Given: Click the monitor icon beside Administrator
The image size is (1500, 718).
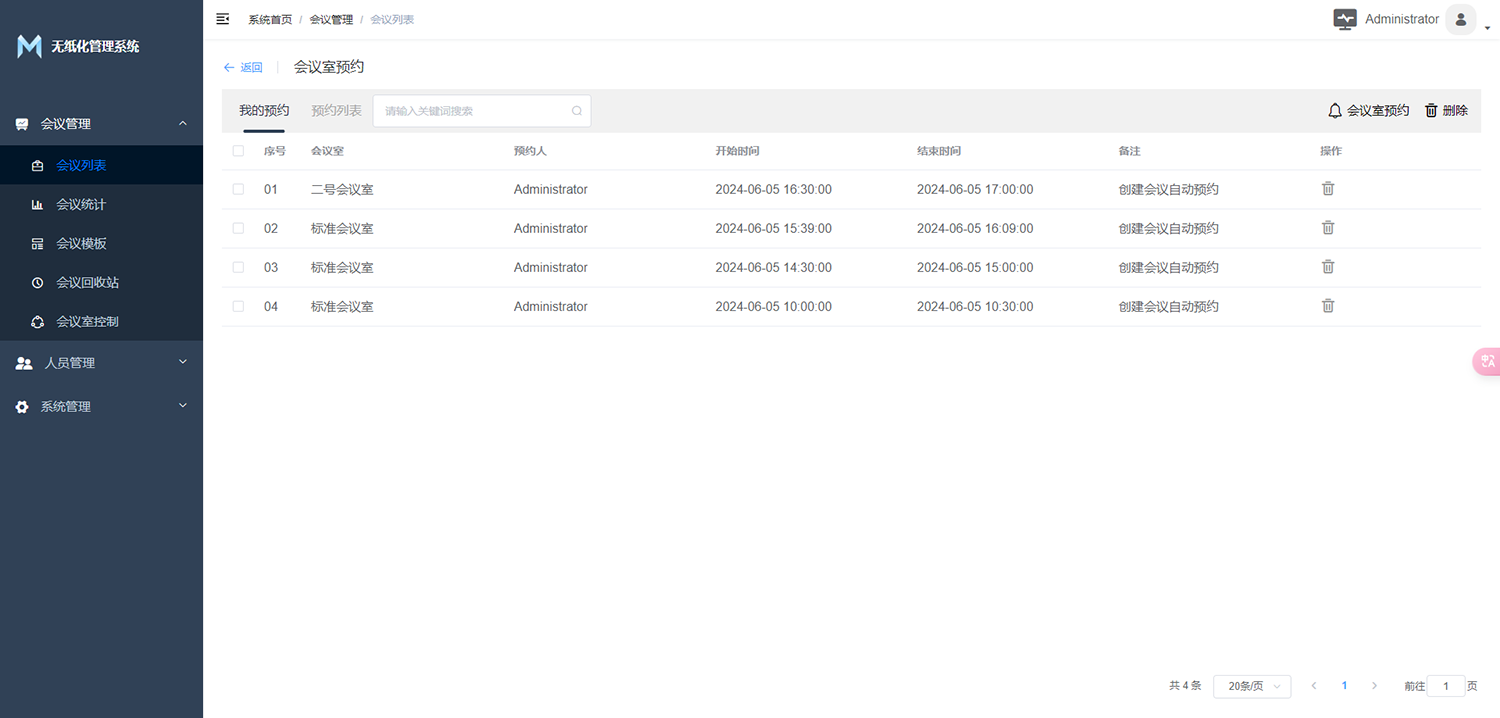Looking at the screenshot, I should [x=1345, y=20].
